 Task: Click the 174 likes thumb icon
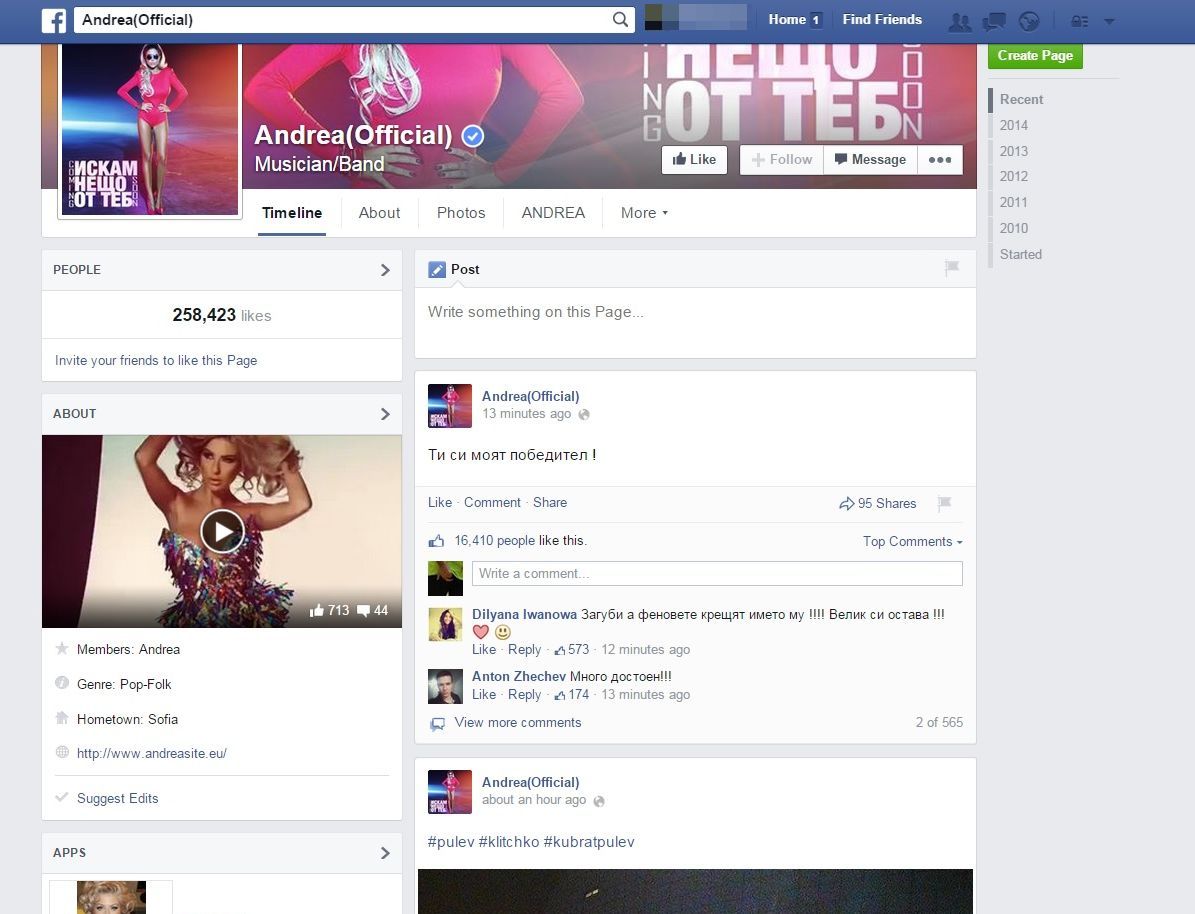pyautogui.click(x=560, y=695)
